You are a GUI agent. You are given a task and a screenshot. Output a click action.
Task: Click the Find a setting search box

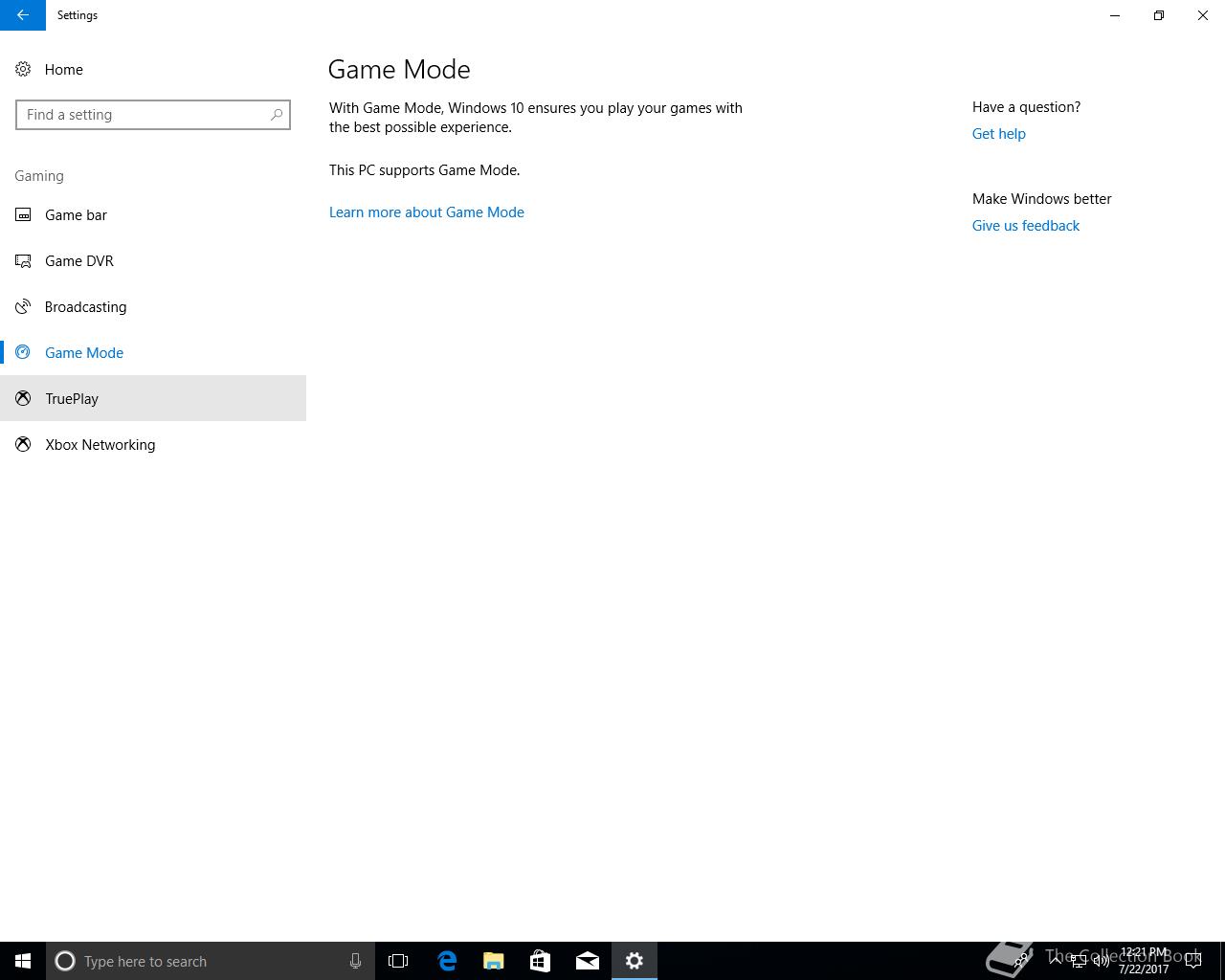pyautogui.click(x=153, y=115)
